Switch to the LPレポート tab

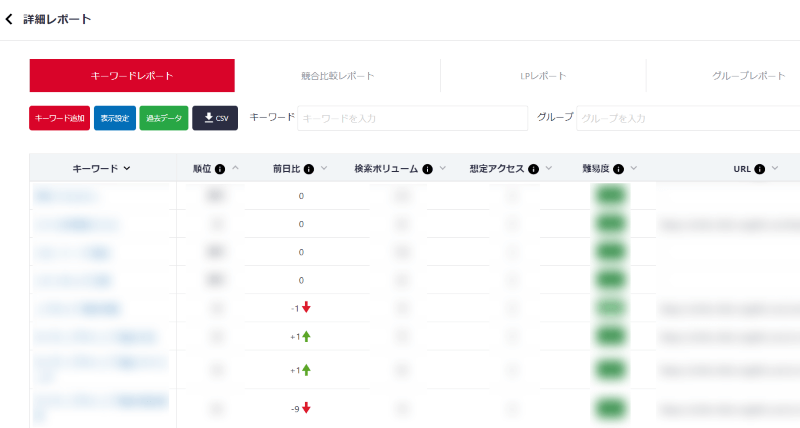[543, 76]
